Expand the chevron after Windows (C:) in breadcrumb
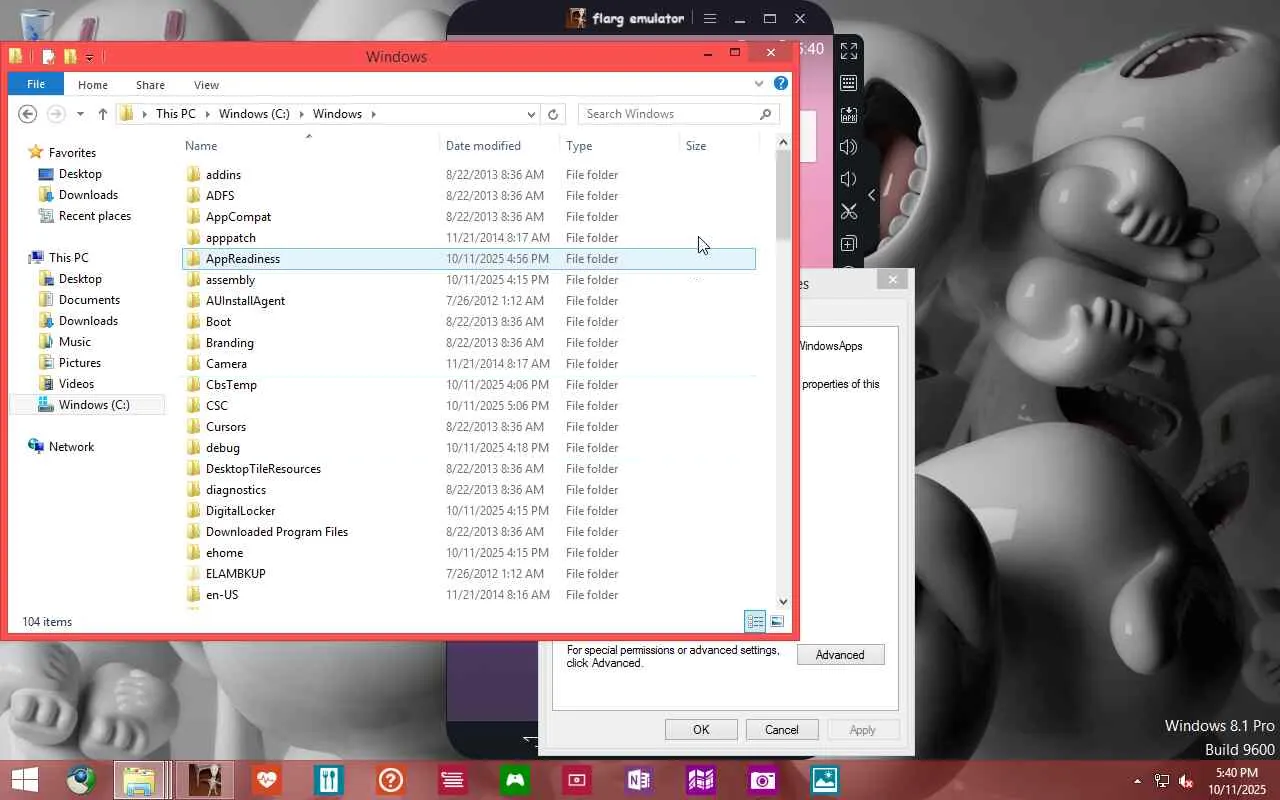 tap(301, 114)
